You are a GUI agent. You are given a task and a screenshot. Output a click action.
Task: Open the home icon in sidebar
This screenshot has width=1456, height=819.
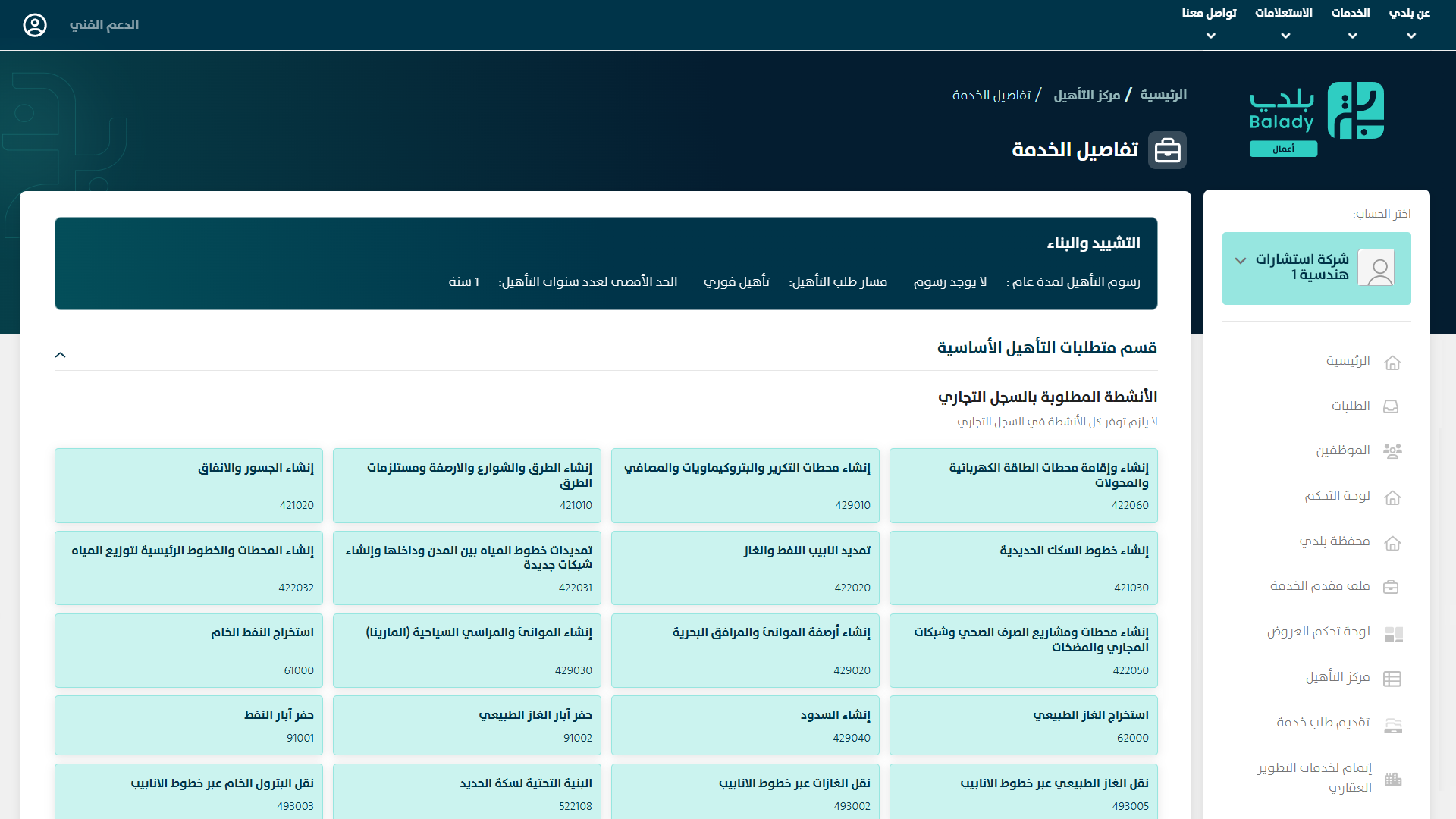[1392, 362]
